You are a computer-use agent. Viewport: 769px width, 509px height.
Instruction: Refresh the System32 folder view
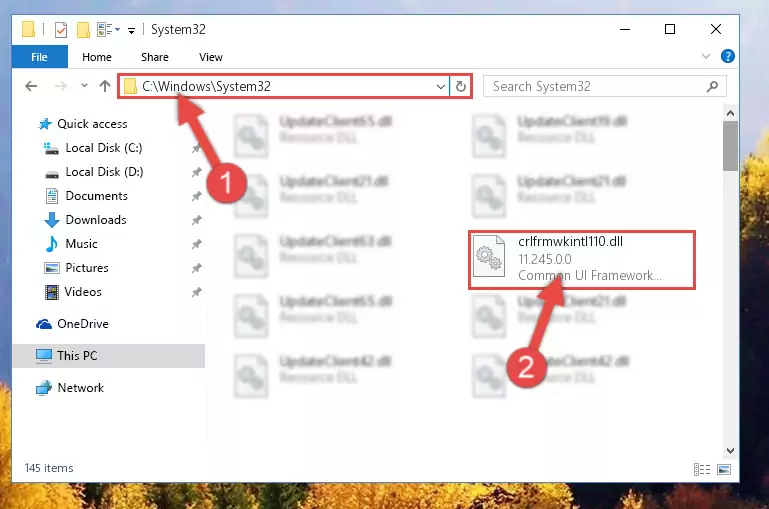click(461, 87)
